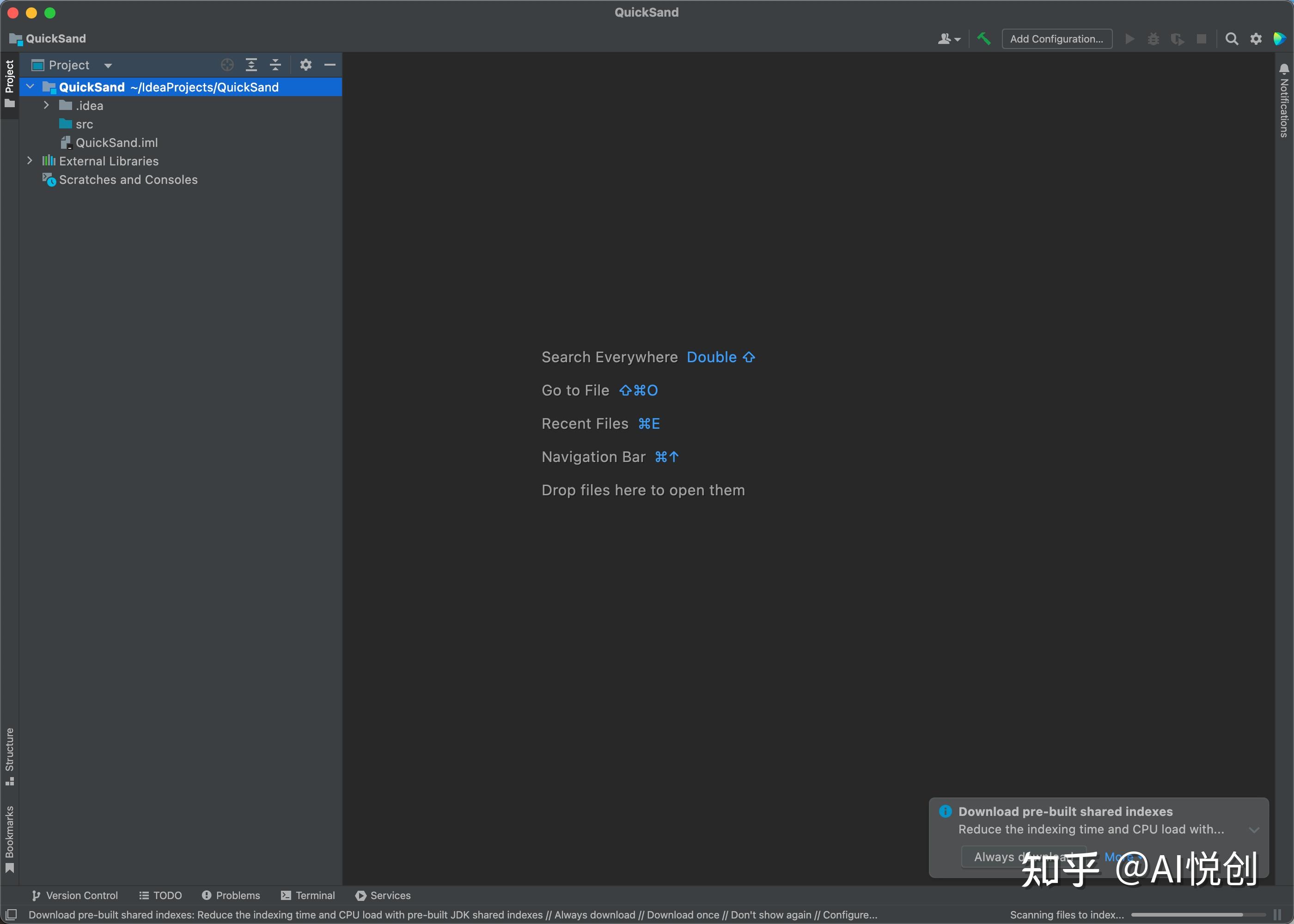Click Expand All icon in Project panel
1294x924 pixels.
(x=251, y=65)
